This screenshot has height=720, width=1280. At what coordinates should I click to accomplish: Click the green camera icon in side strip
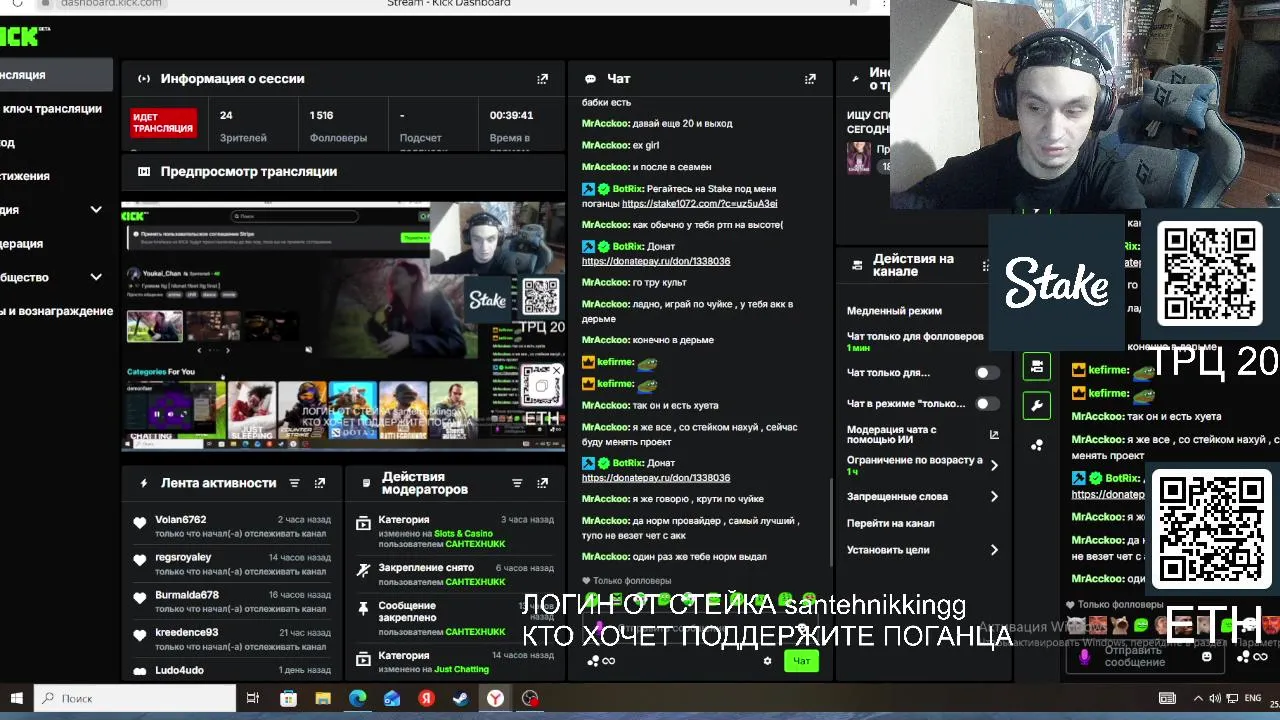point(1037,366)
